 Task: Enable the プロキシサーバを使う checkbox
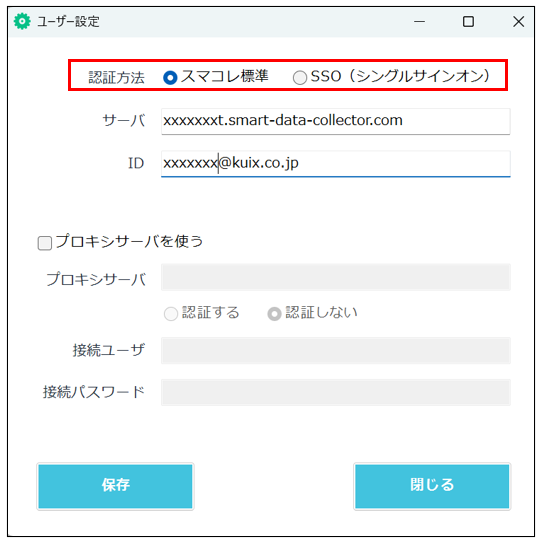pyautogui.click(x=45, y=243)
